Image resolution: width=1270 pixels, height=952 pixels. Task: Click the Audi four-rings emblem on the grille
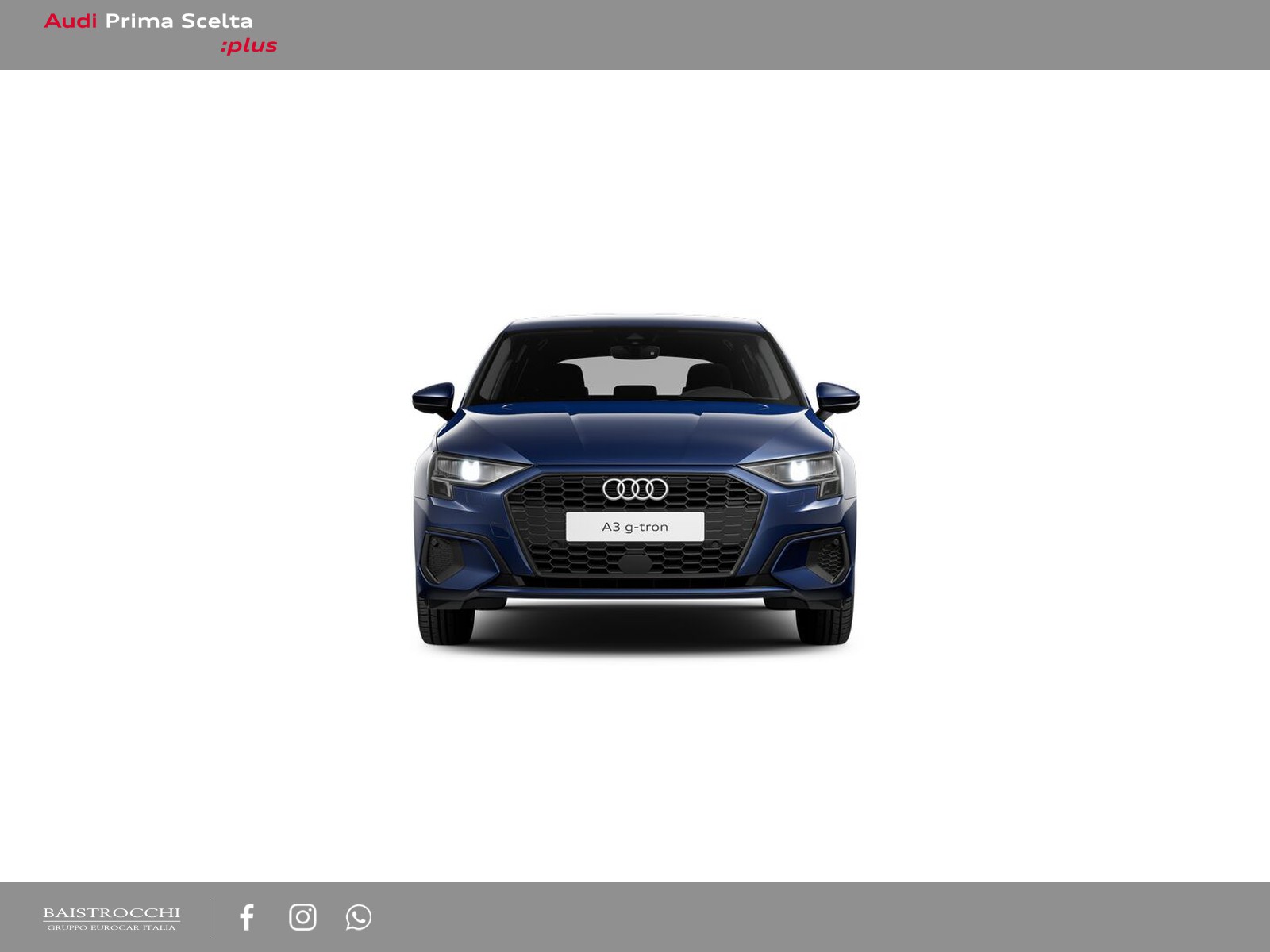[x=635, y=489]
